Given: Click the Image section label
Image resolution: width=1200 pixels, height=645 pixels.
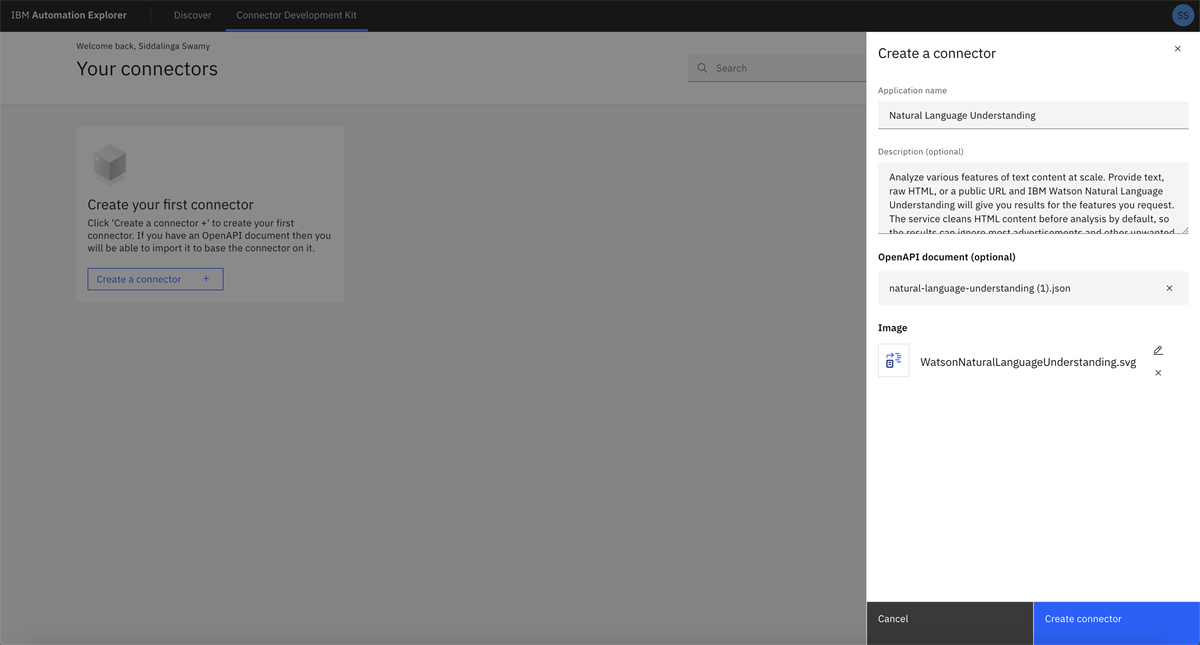Looking at the screenshot, I should pyautogui.click(x=893, y=328).
